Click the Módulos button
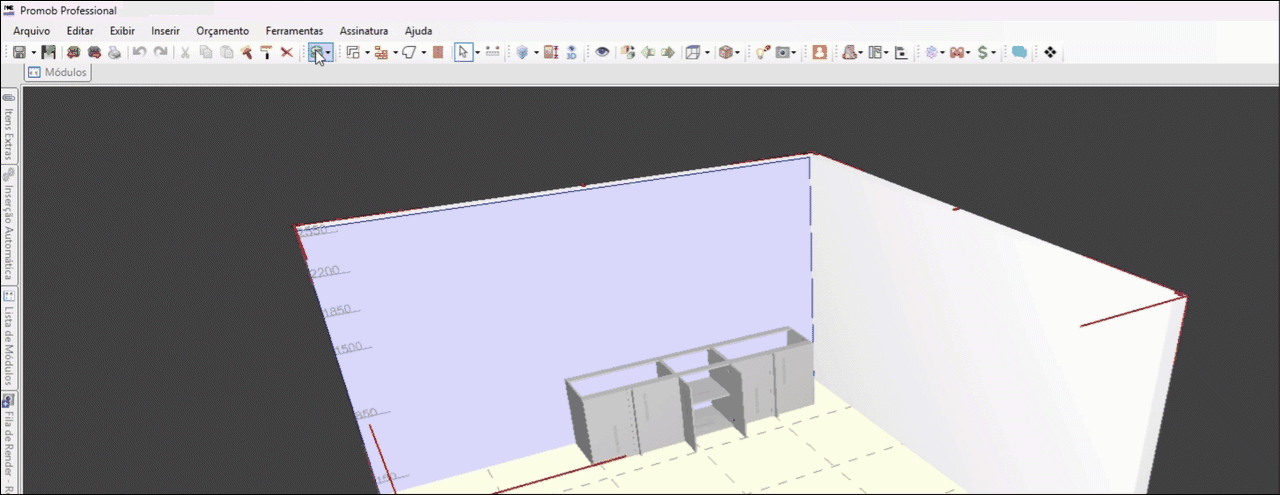This screenshot has width=1280, height=495. (58, 73)
